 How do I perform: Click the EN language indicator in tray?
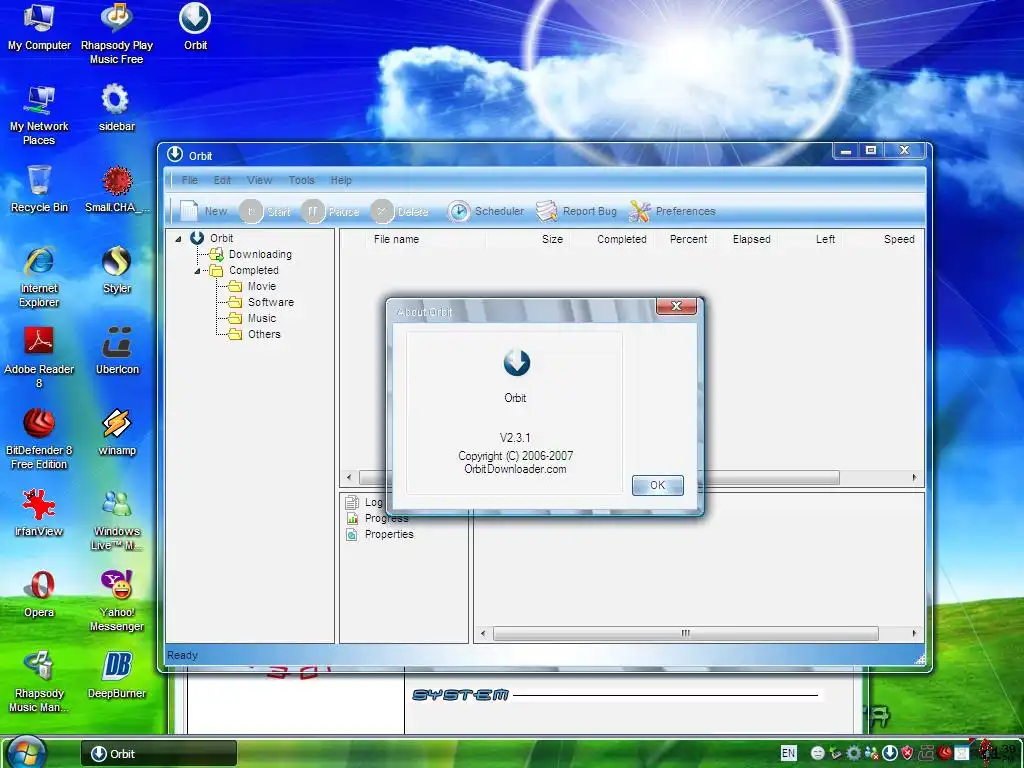coord(788,753)
